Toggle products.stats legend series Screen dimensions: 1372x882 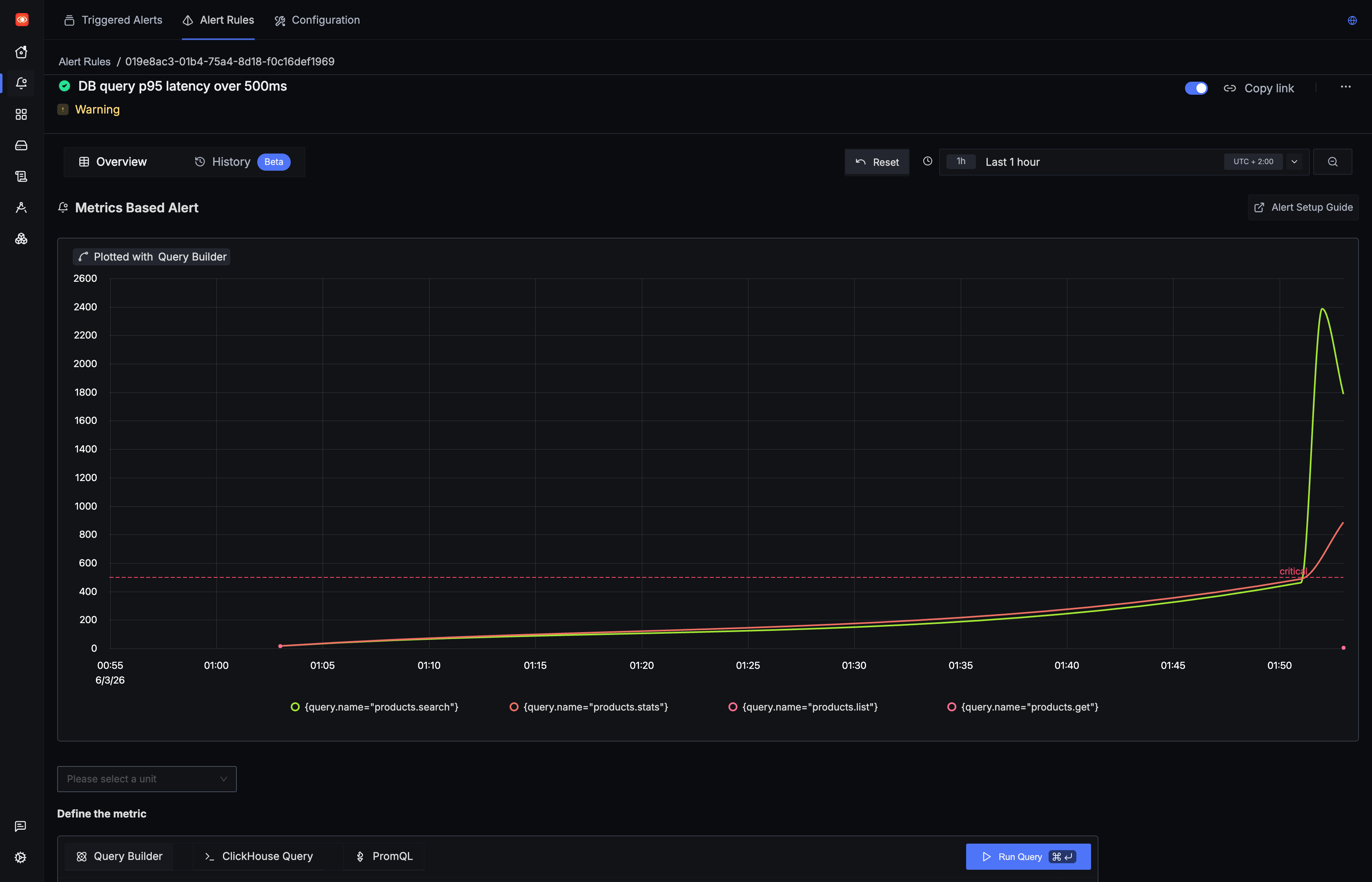[589, 707]
